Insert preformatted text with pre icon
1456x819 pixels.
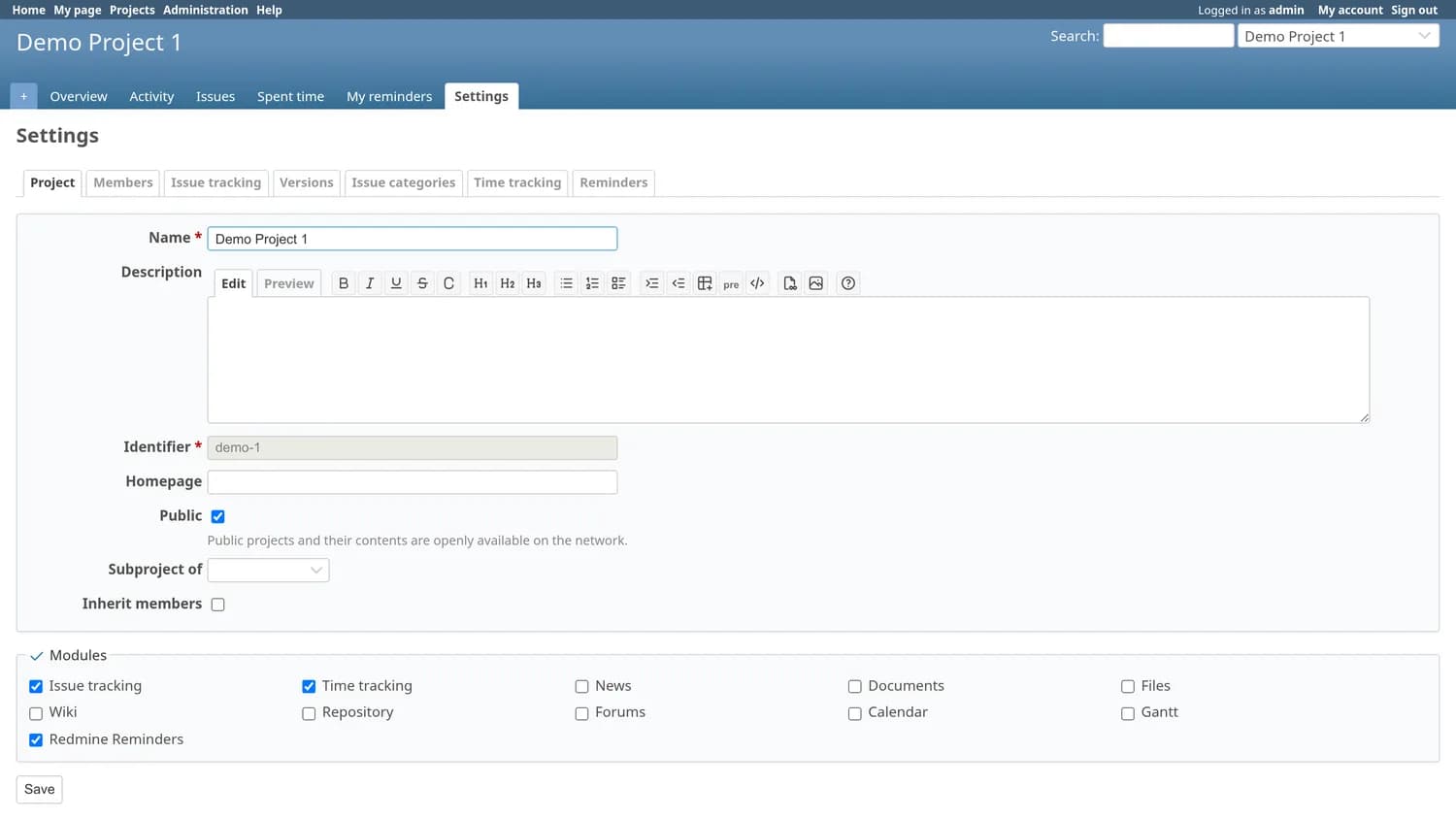click(731, 283)
